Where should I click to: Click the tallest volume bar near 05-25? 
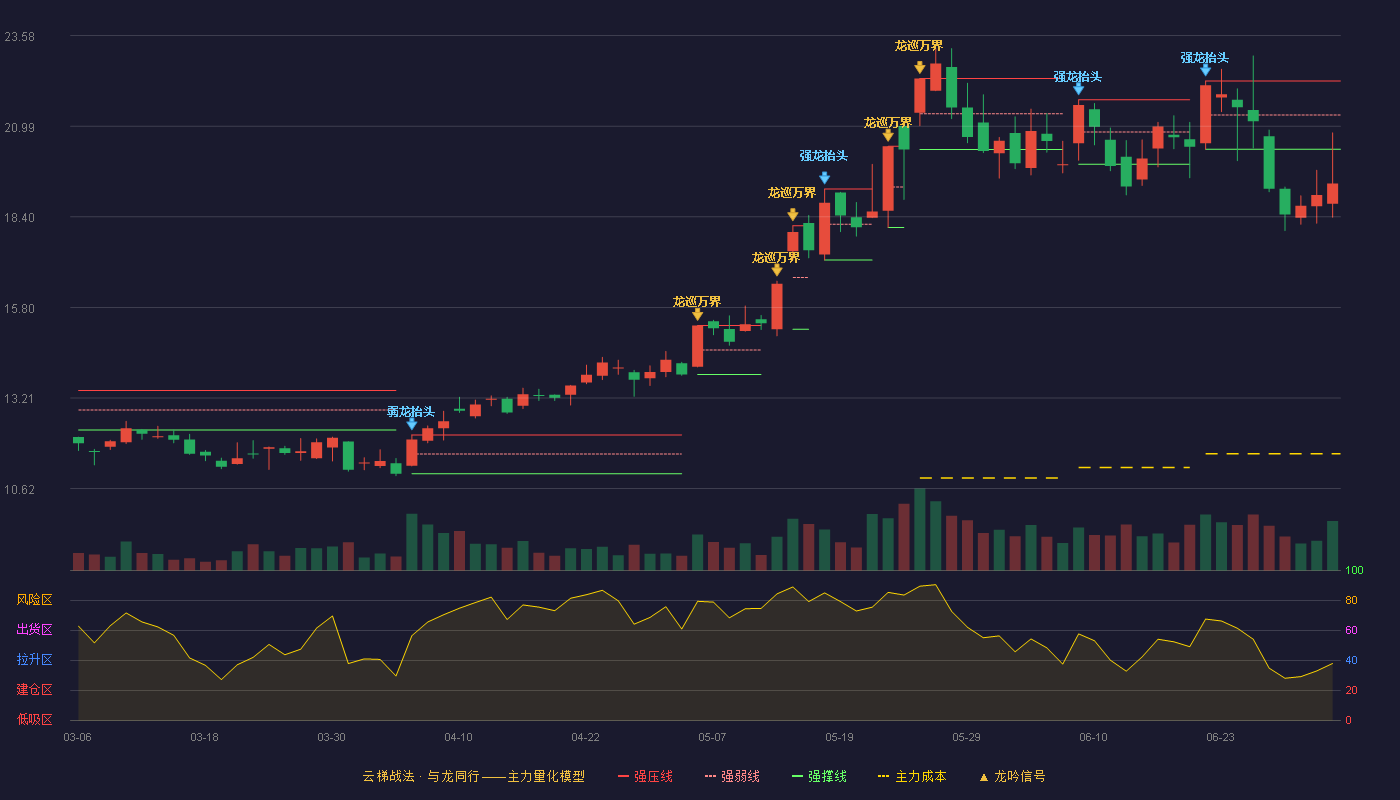point(919,529)
